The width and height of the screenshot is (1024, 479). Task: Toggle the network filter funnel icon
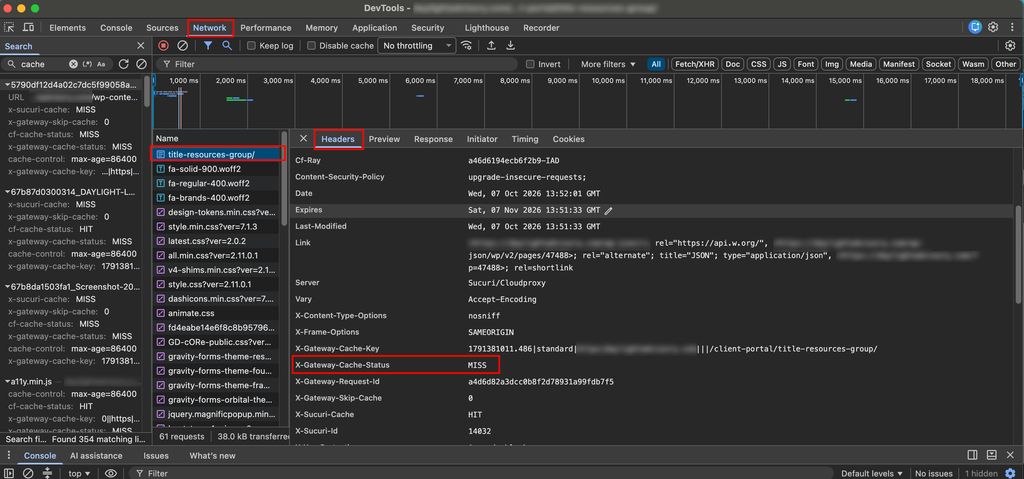pyautogui.click(x=208, y=46)
